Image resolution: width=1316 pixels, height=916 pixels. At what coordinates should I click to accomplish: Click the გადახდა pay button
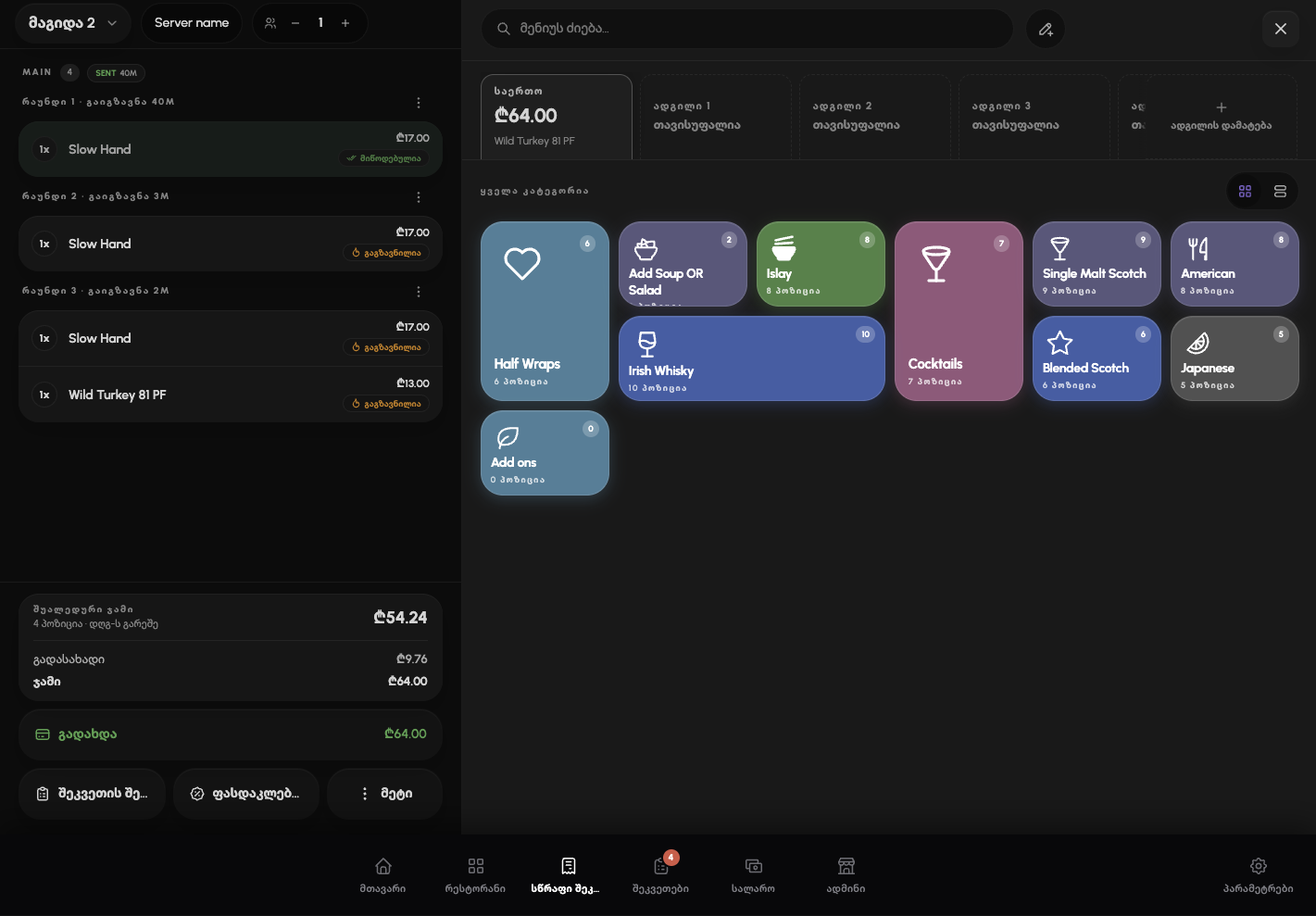(x=231, y=734)
